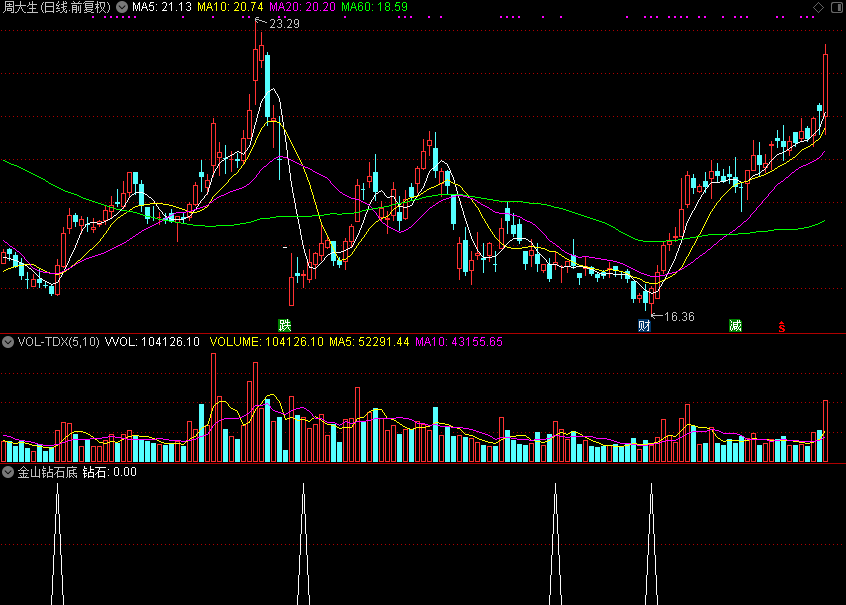Click the 钻石: 0.00 value
Image resolution: width=846 pixels, height=605 pixels.
tap(110, 472)
